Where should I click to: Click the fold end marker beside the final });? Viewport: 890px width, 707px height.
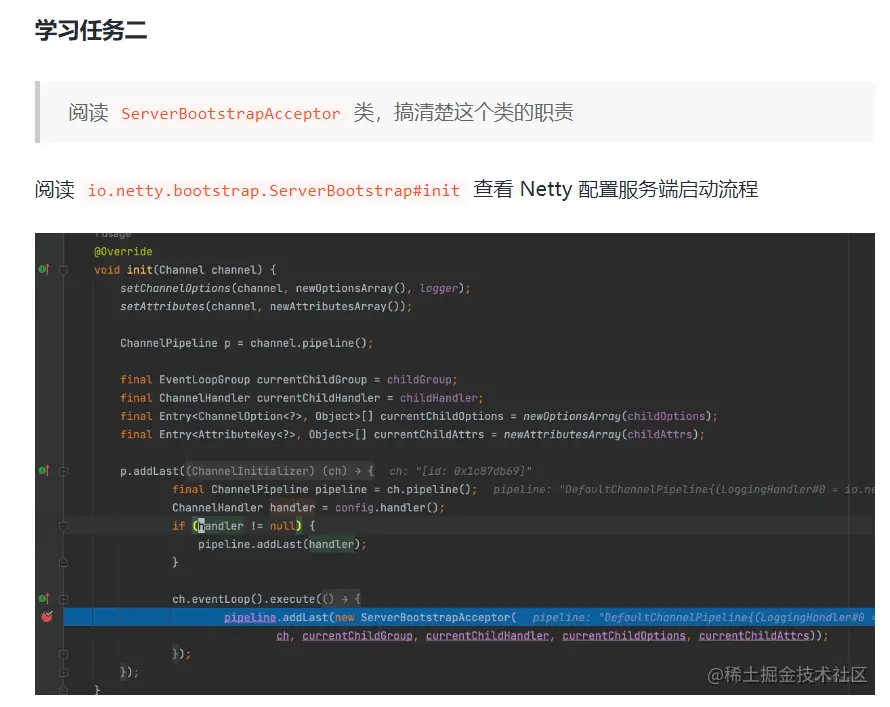pyautogui.click(x=64, y=672)
